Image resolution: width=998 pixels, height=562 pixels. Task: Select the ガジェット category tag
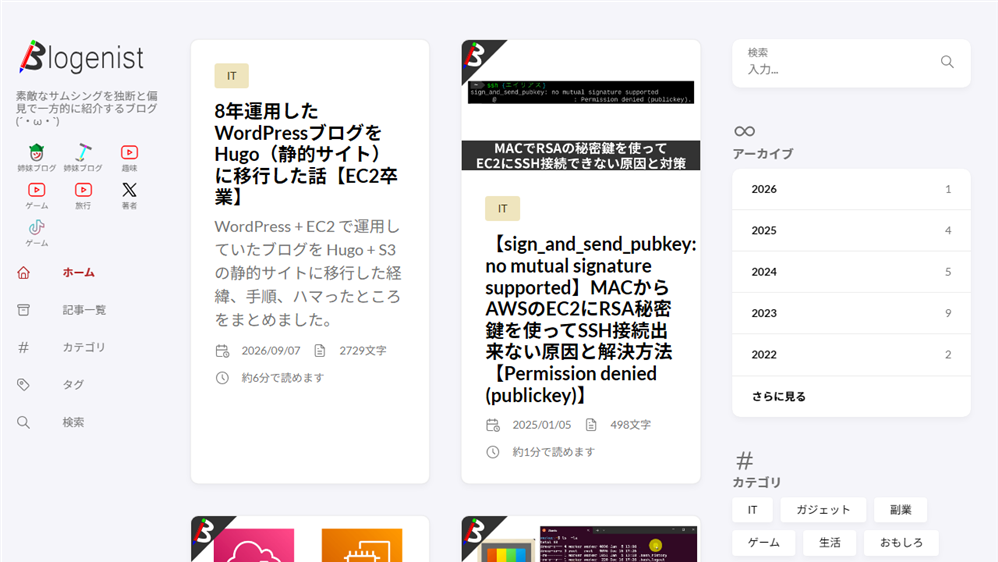click(x=823, y=510)
